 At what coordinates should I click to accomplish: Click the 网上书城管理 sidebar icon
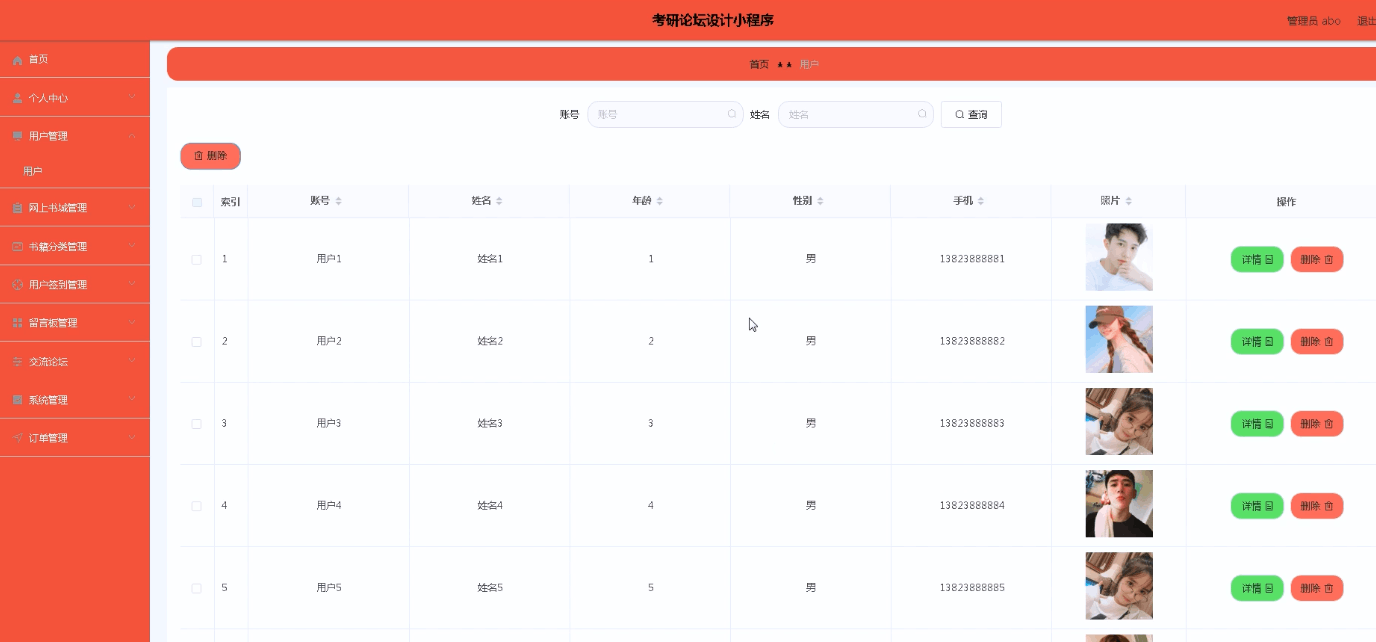pyautogui.click(x=16, y=207)
